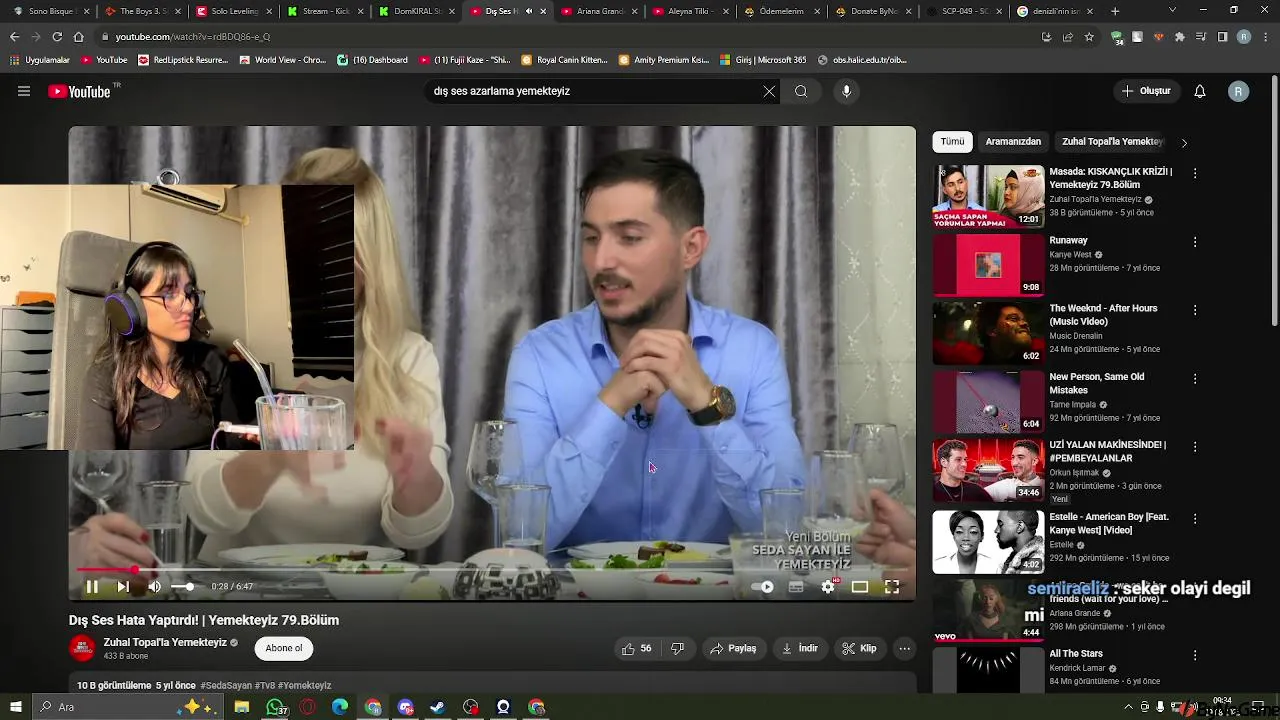This screenshot has height=720, width=1280.
Task: Open options for UZİ YALAN MAKİNESİNDE video
Action: pyautogui.click(x=1195, y=447)
